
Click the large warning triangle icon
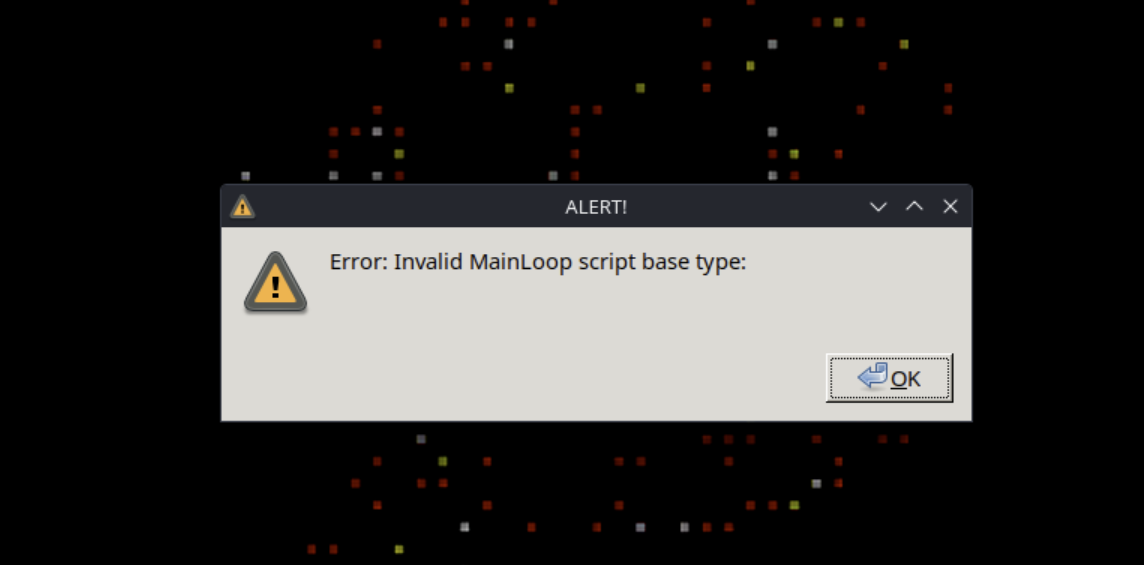pyautogui.click(x=275, y=282)
